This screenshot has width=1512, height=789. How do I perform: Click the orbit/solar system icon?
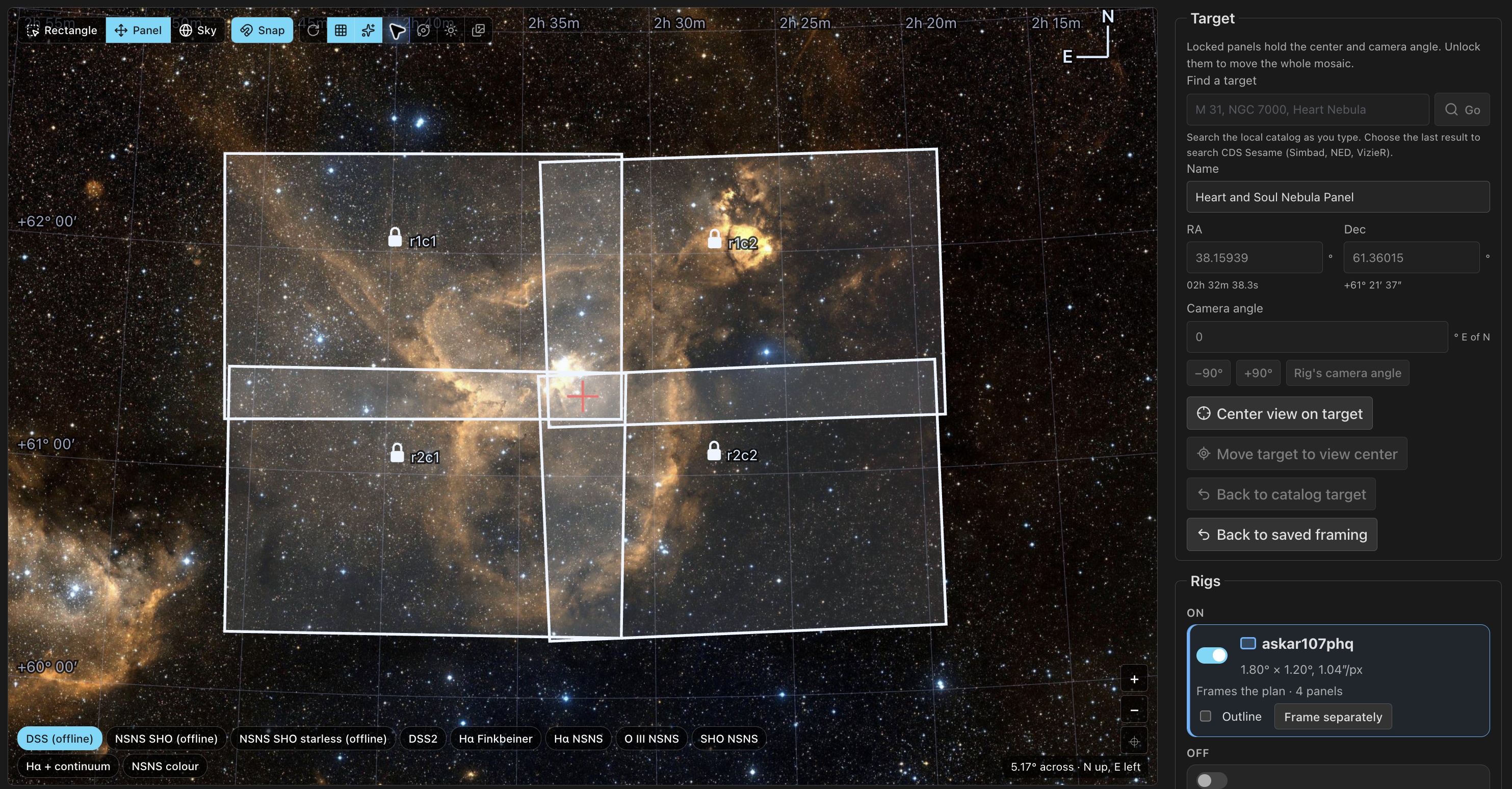[x=423, y=30]
